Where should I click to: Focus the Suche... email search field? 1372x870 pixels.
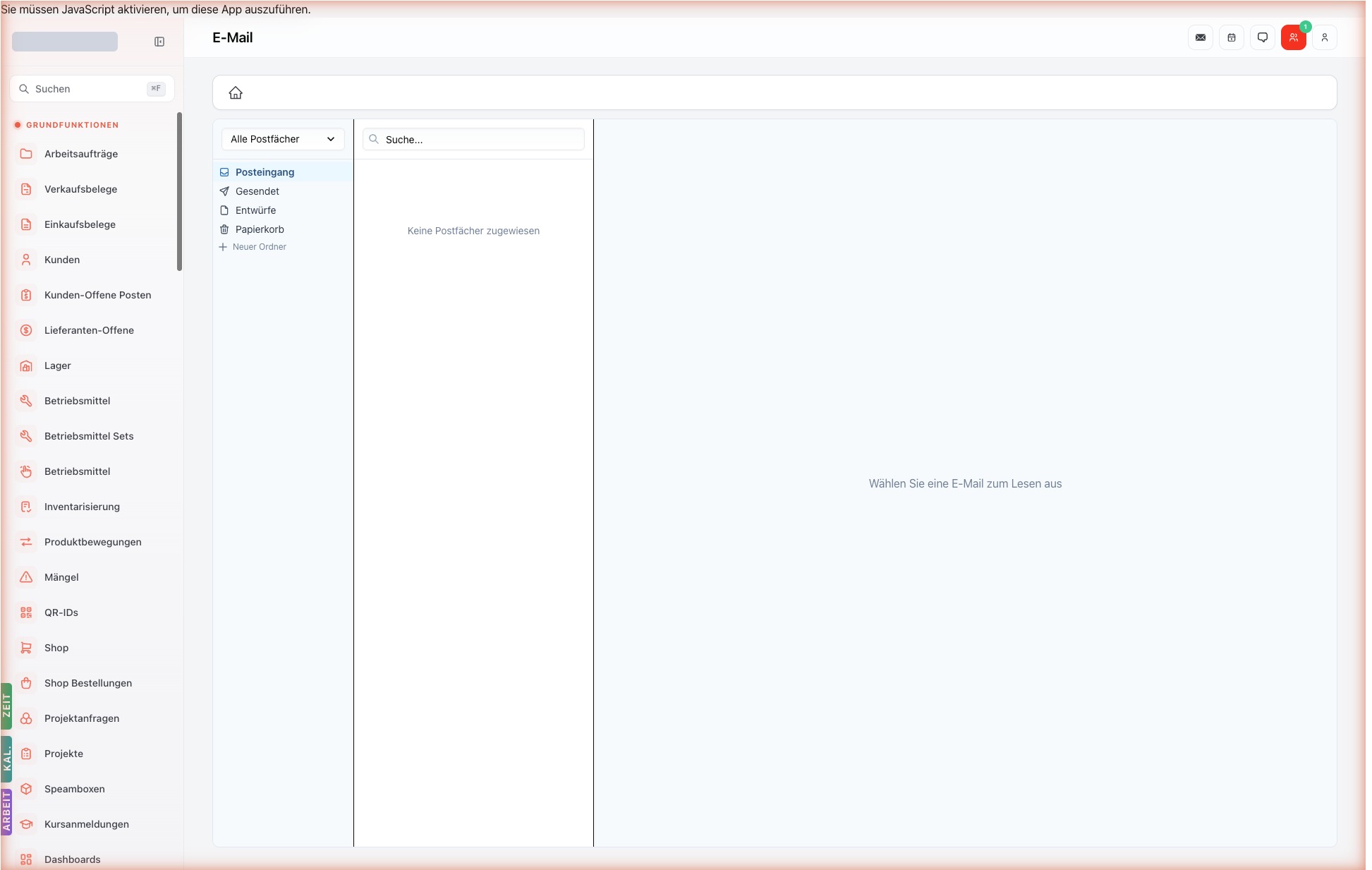(473, 139)
